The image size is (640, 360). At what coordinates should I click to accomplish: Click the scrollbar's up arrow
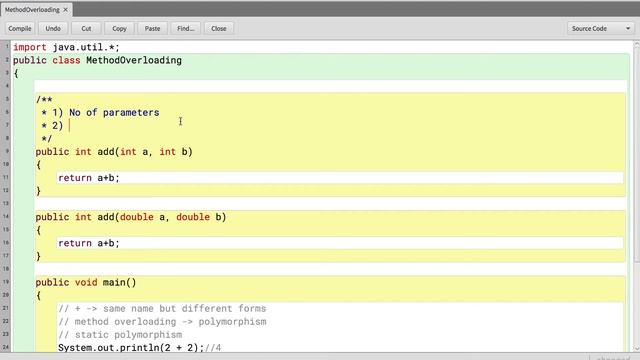636,44
